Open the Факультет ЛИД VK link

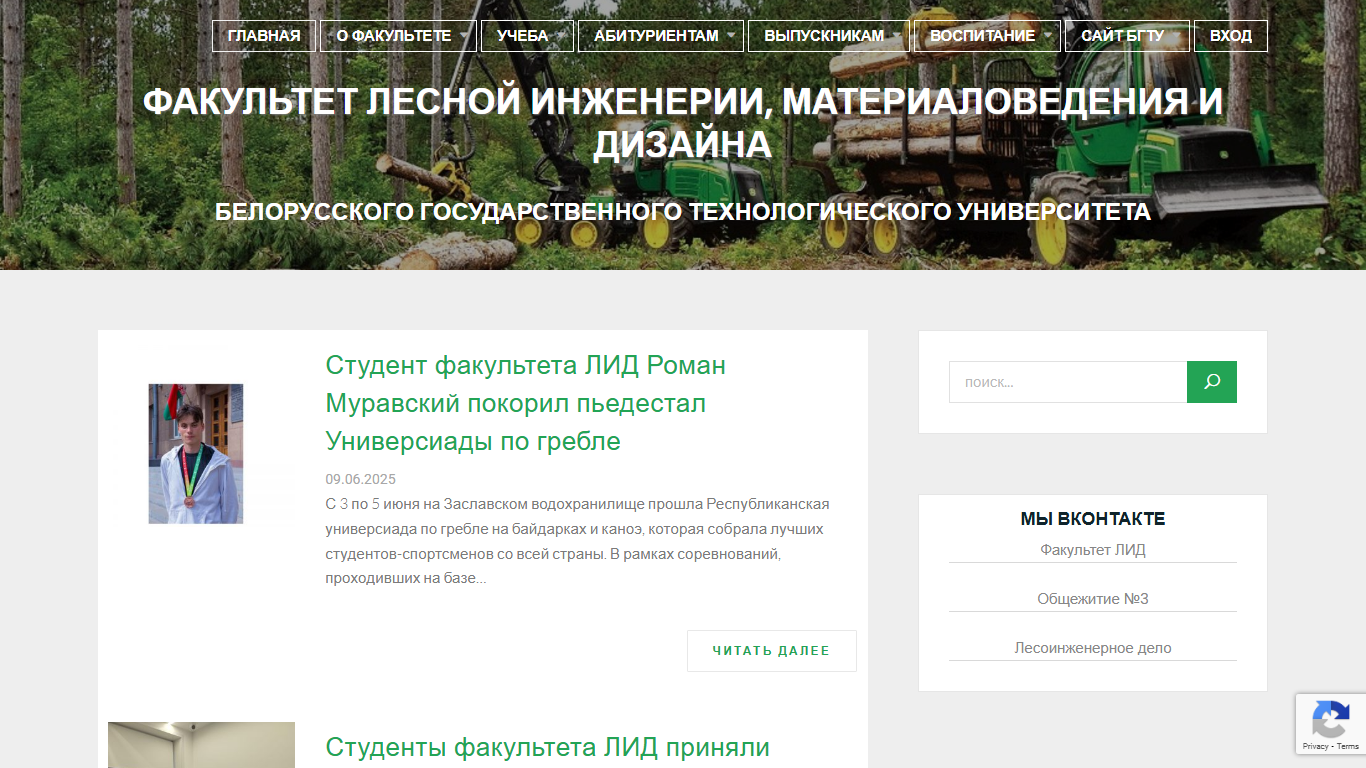1093,550
